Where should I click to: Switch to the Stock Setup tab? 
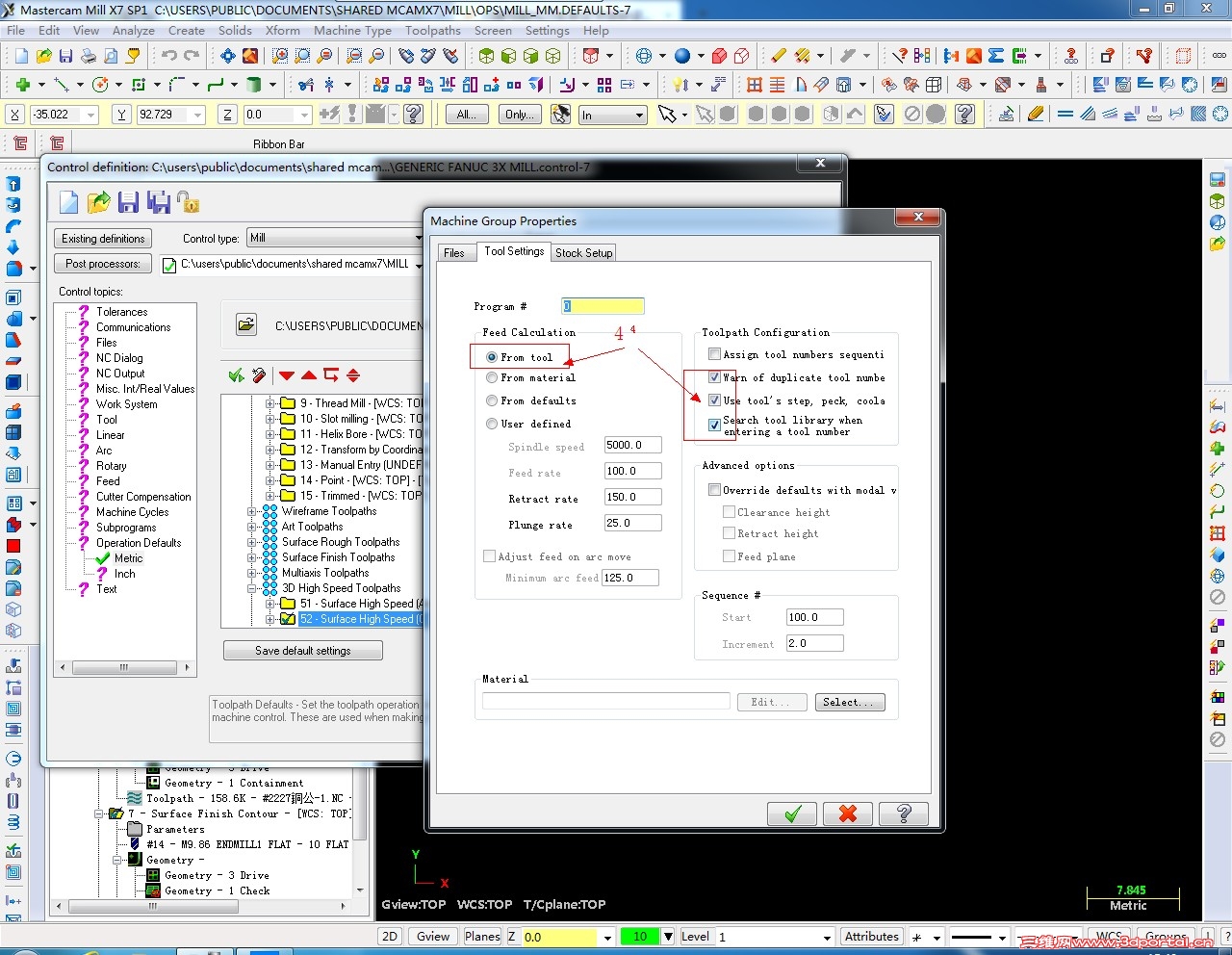(584, 252)
